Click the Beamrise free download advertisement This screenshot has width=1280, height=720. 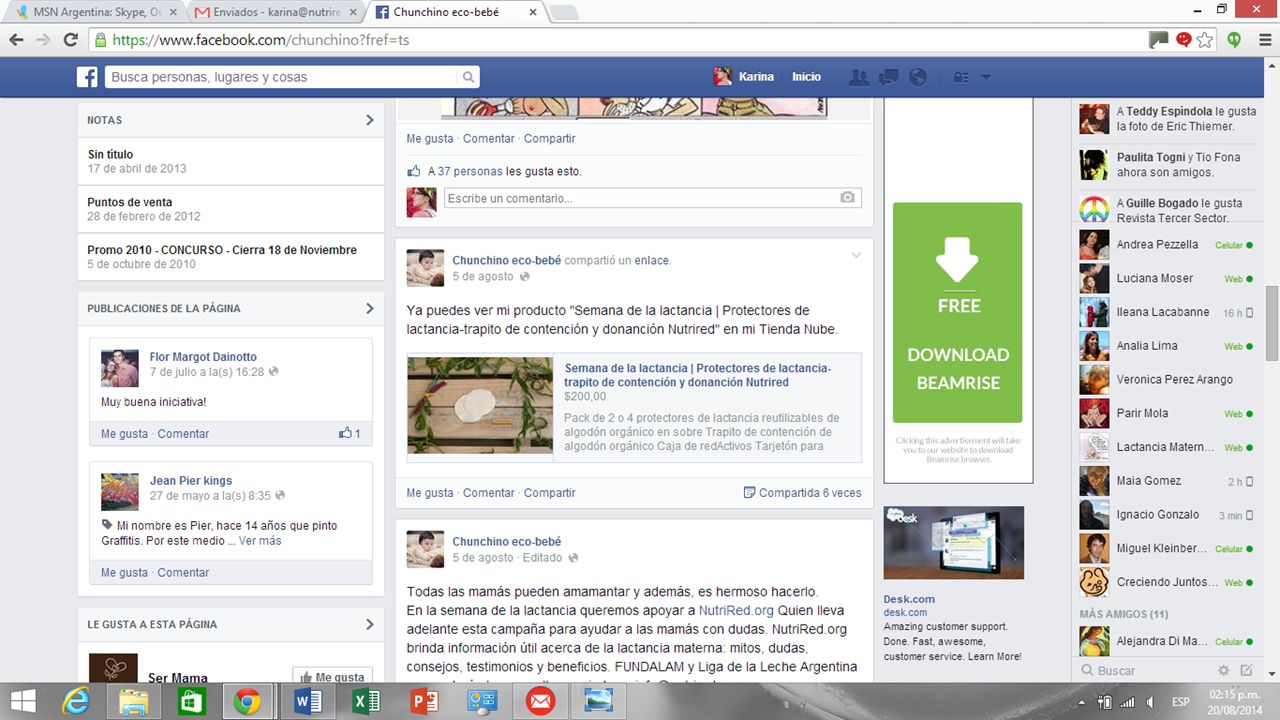tap(957, 313)
